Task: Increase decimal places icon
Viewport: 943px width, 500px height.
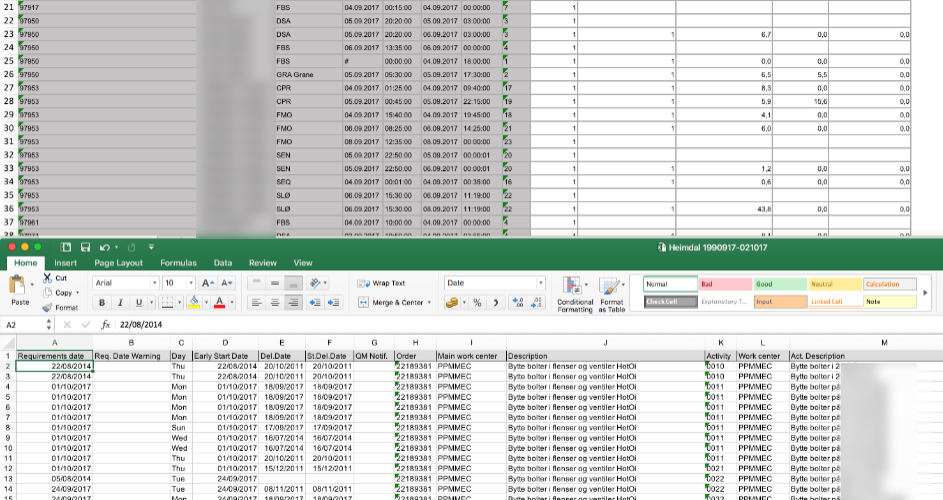Action: pyautogui.click(x=517, y=302)
